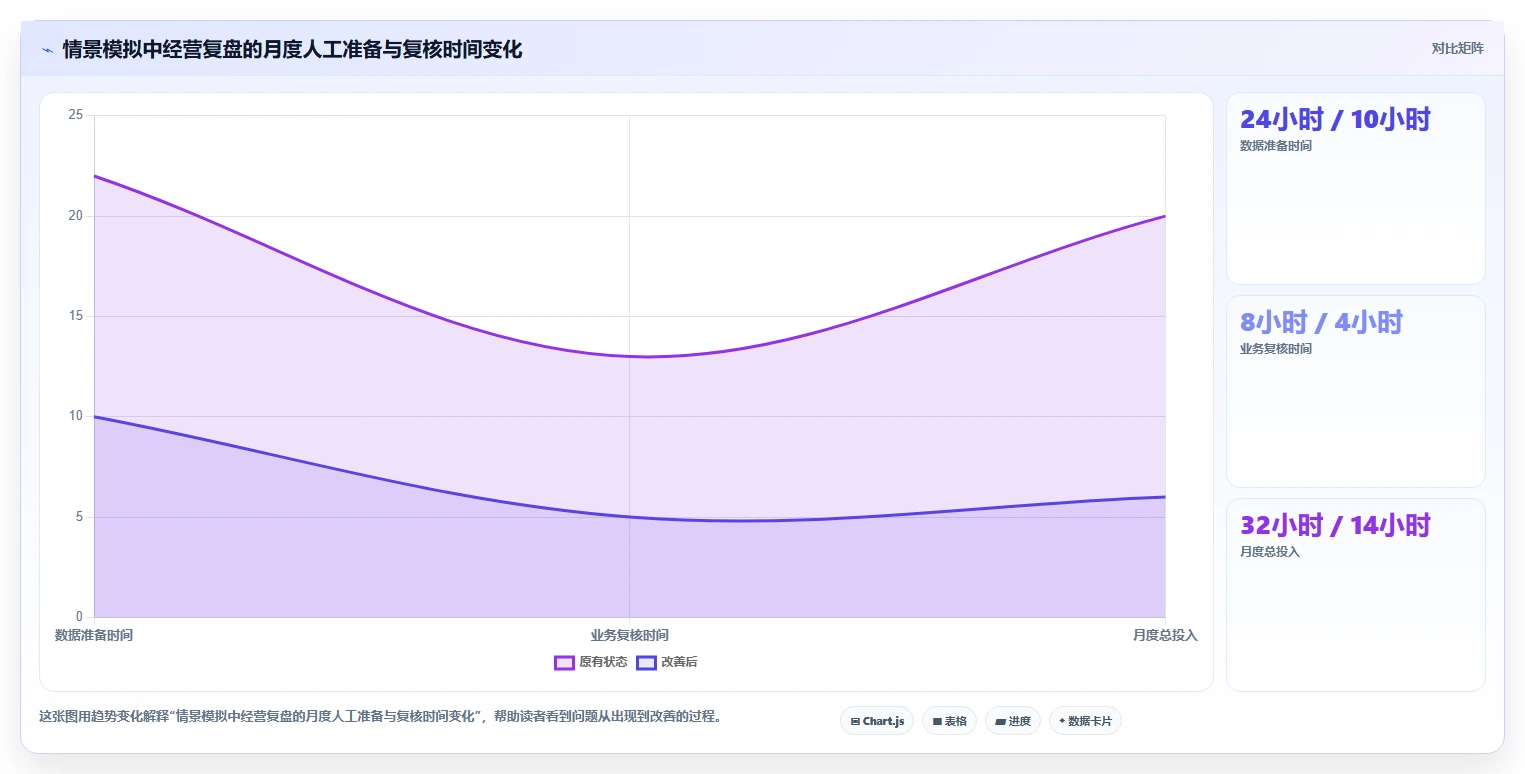Viewport: 1525px width, 774px height.
Task: Click the icon inside the Chart.js chip
Action: coord(855,721)
